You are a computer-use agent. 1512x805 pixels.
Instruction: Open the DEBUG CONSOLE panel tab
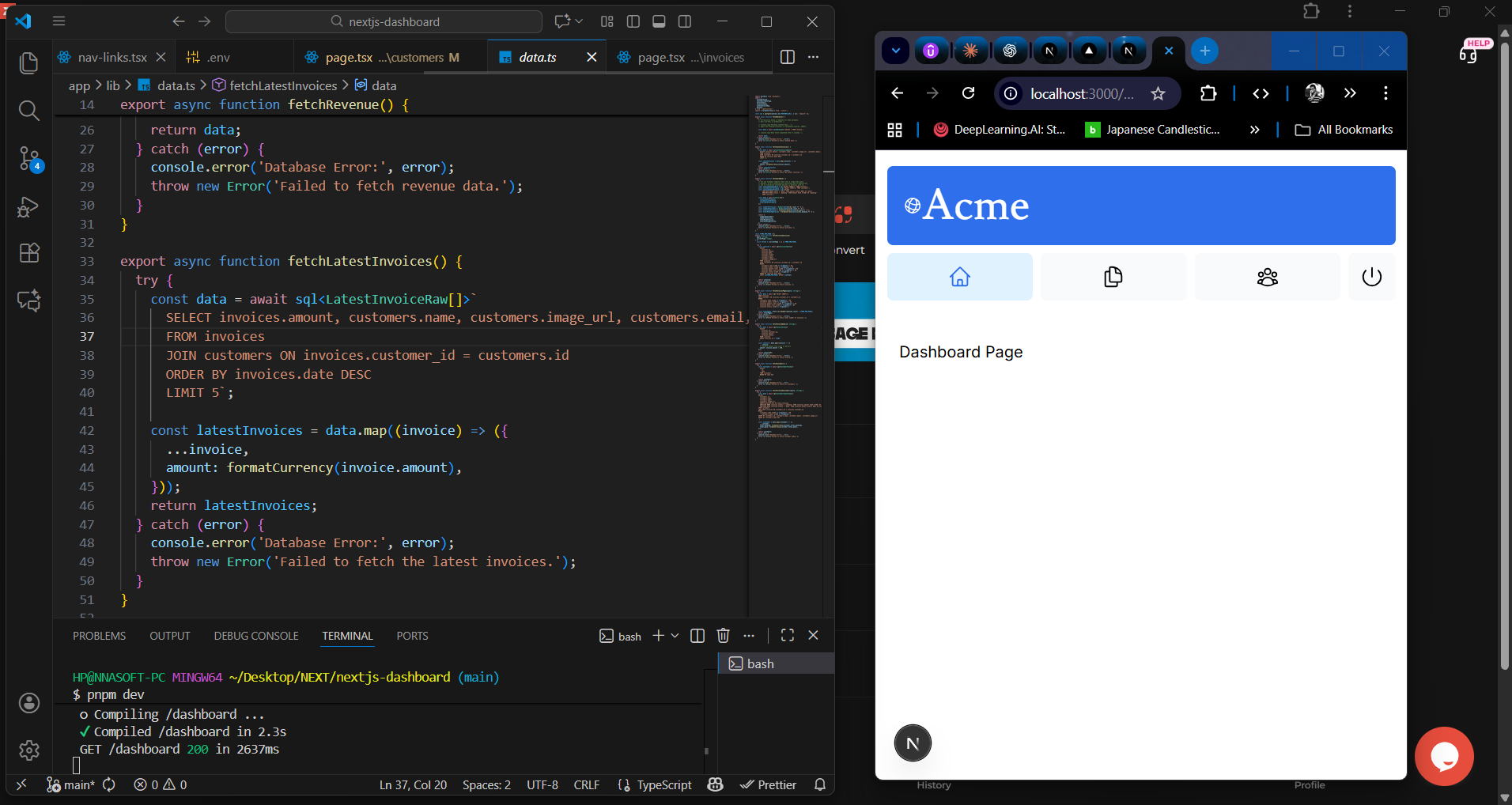[x=256, y=636]
